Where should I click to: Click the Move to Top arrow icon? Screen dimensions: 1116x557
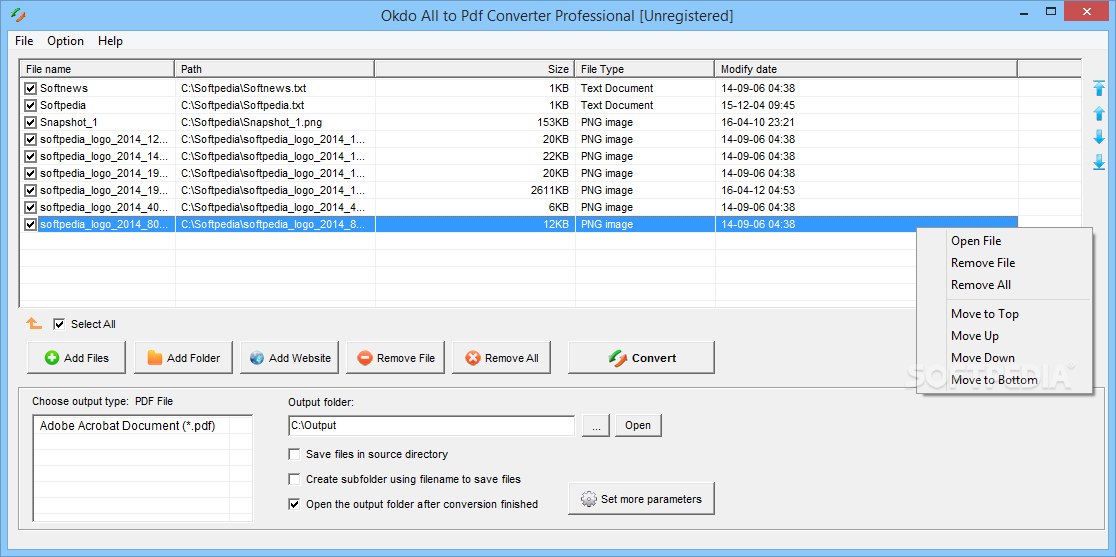tap(1098, 87)
